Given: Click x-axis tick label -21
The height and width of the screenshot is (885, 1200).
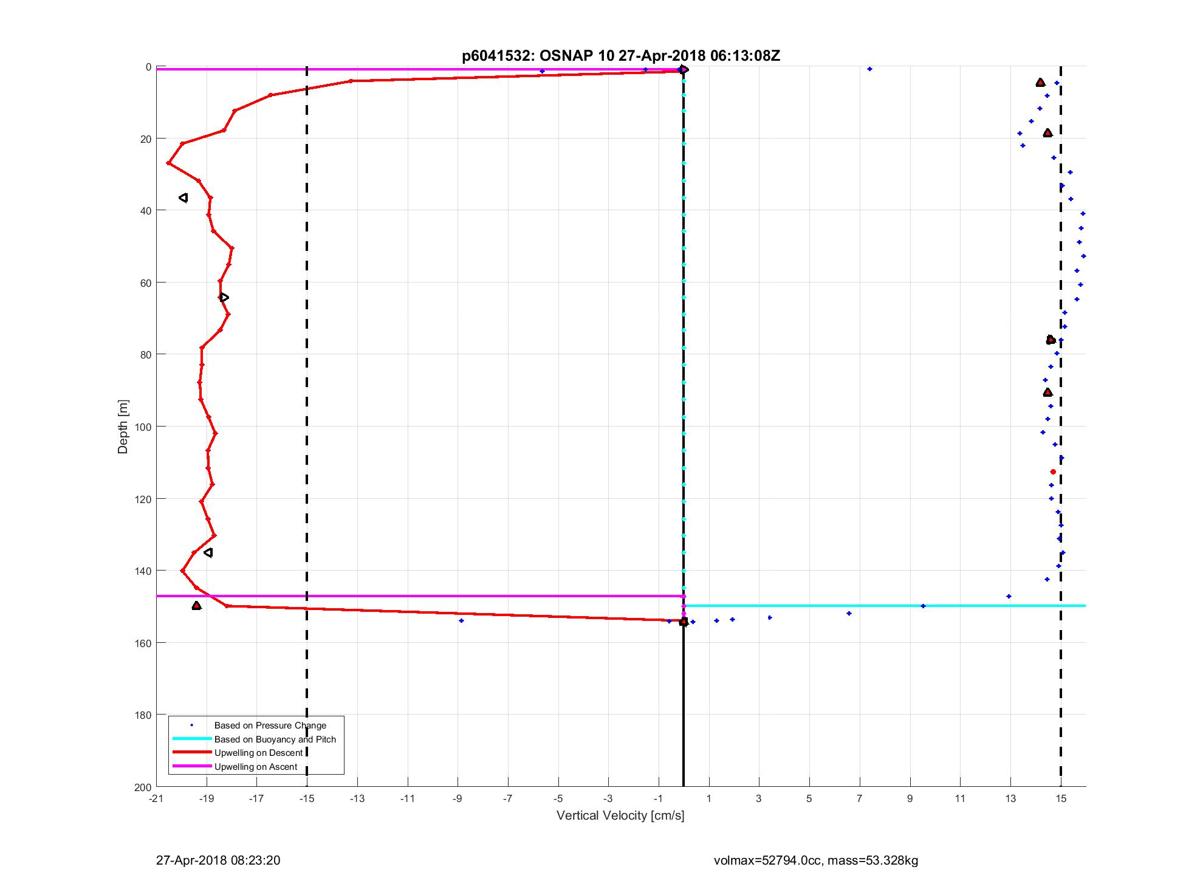Looking at the screenshot, I should pyautogui.click(x=156, y=799).
